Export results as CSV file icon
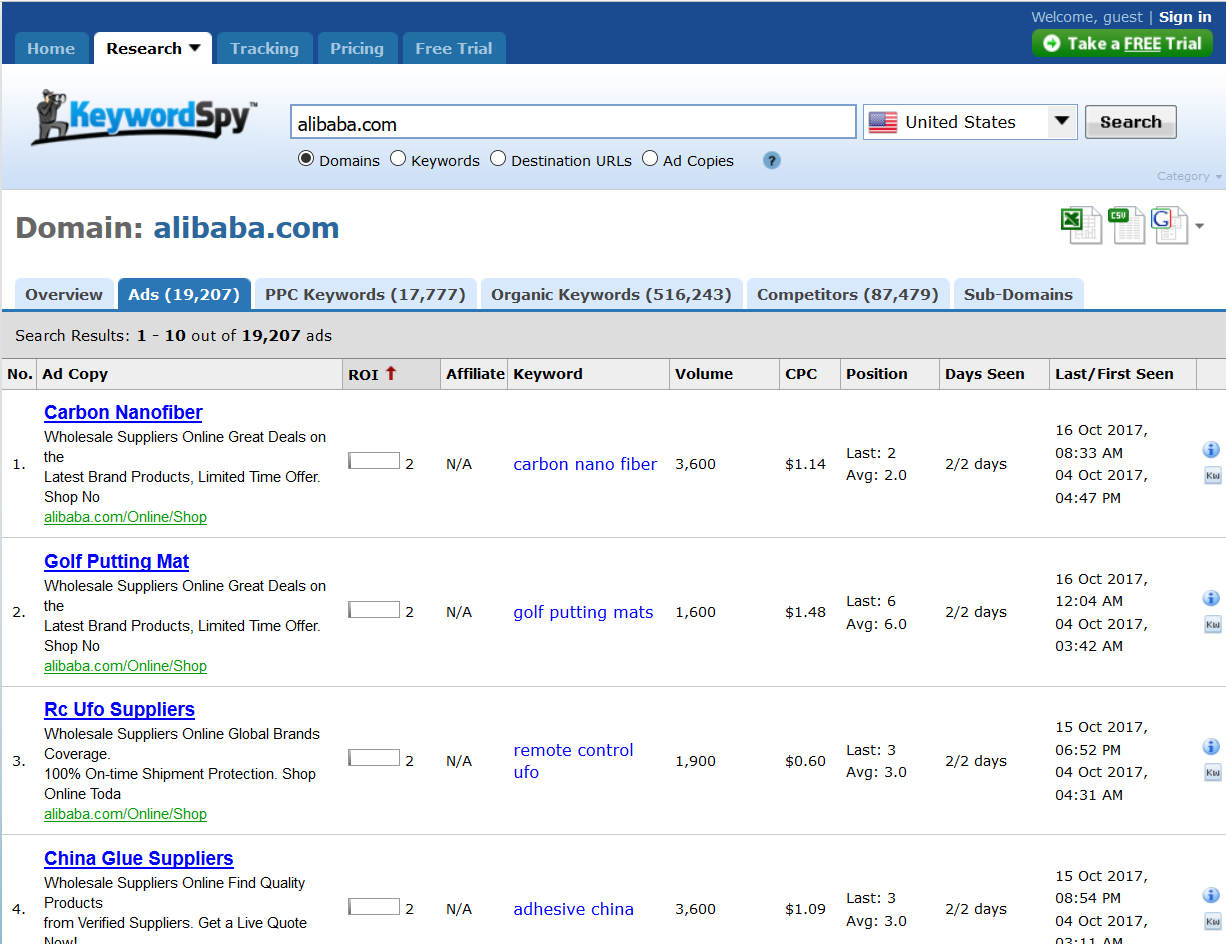Image resolution: width=1226 pixels, height=944 pixels. [1125, 224]
